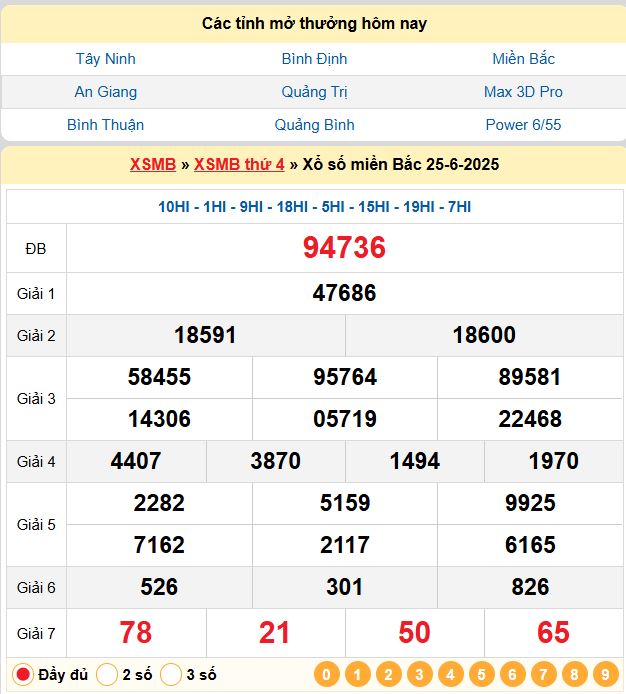Click the ĐB prize label
This screenshot has height=694, width=626.
(x=36, y=249)
